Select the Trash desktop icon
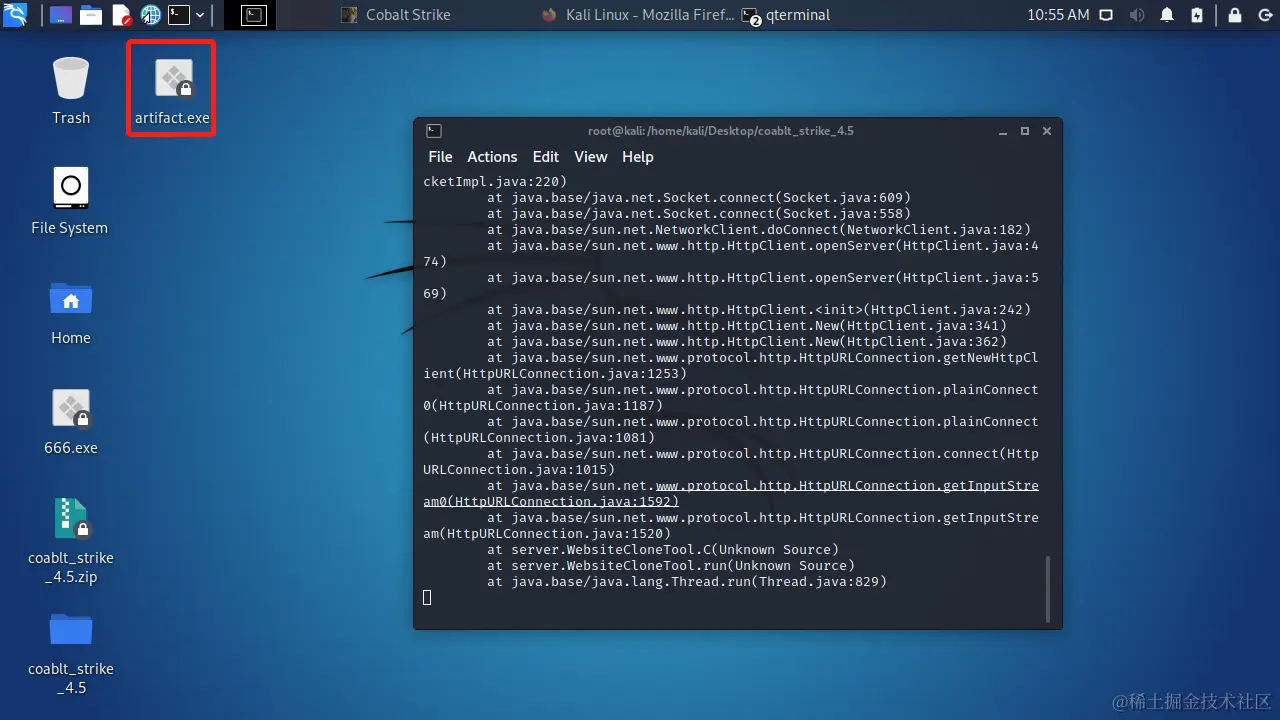Image resolution: width=1280 pixels, height=720 pixels. tap(71, 91)
